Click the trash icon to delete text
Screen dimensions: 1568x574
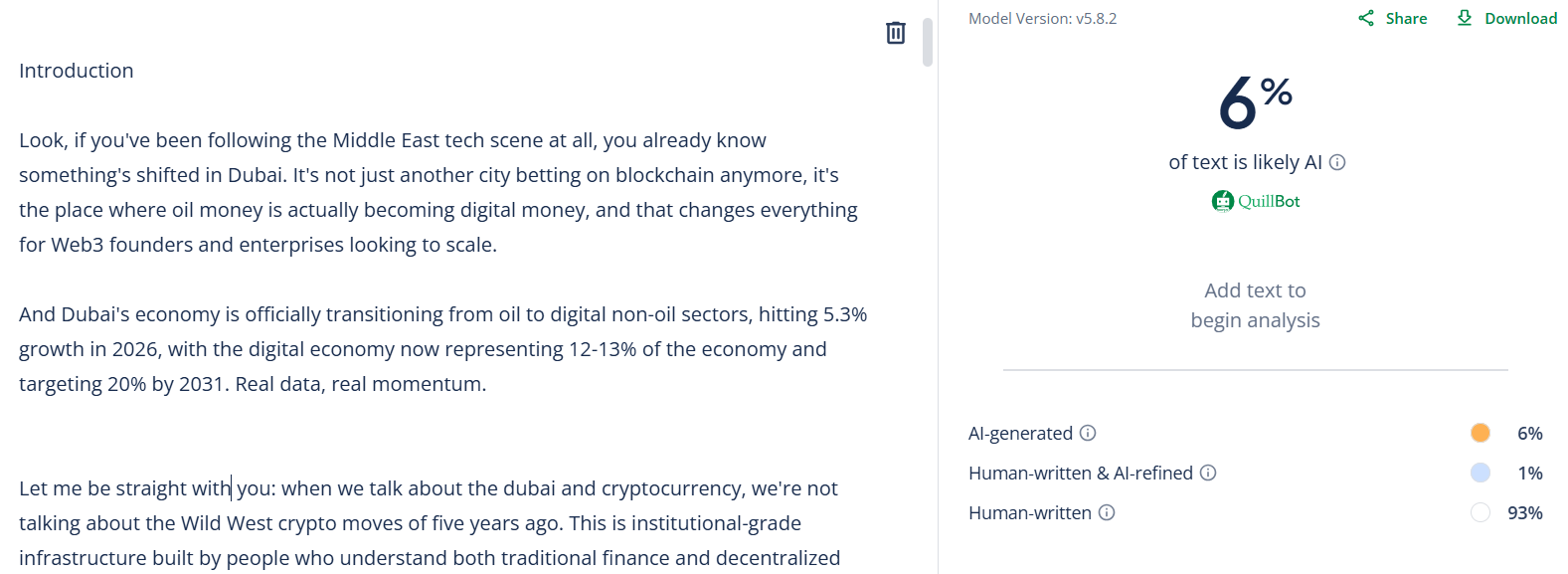coord(896,33)
